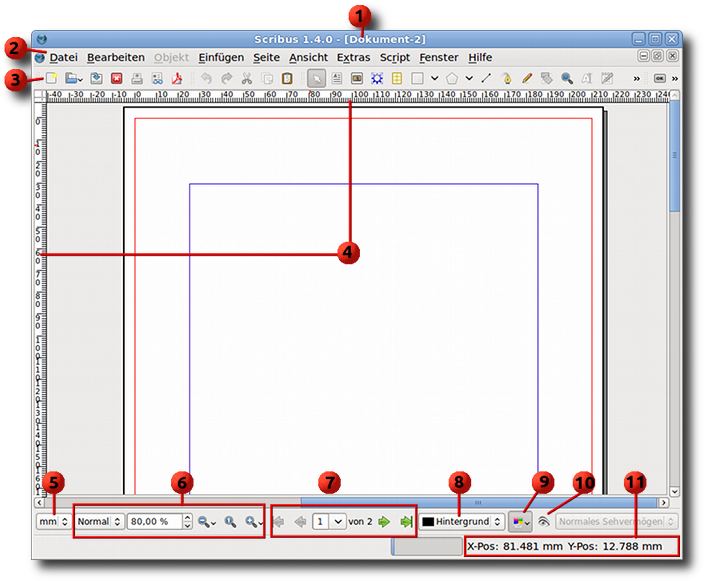
Task: Click the zoom to 100% magnifier button
Action: pos(230,522)
